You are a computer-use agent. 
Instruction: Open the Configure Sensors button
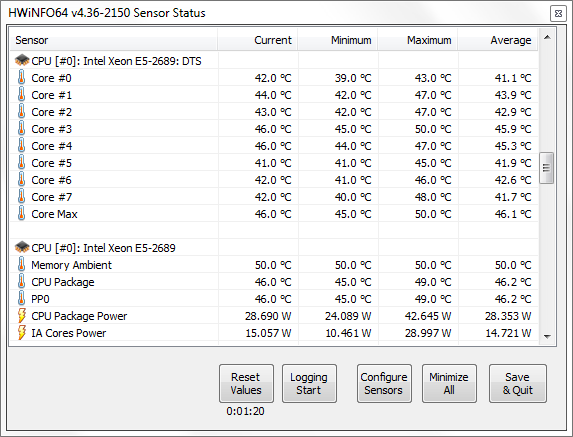[384, 383]
